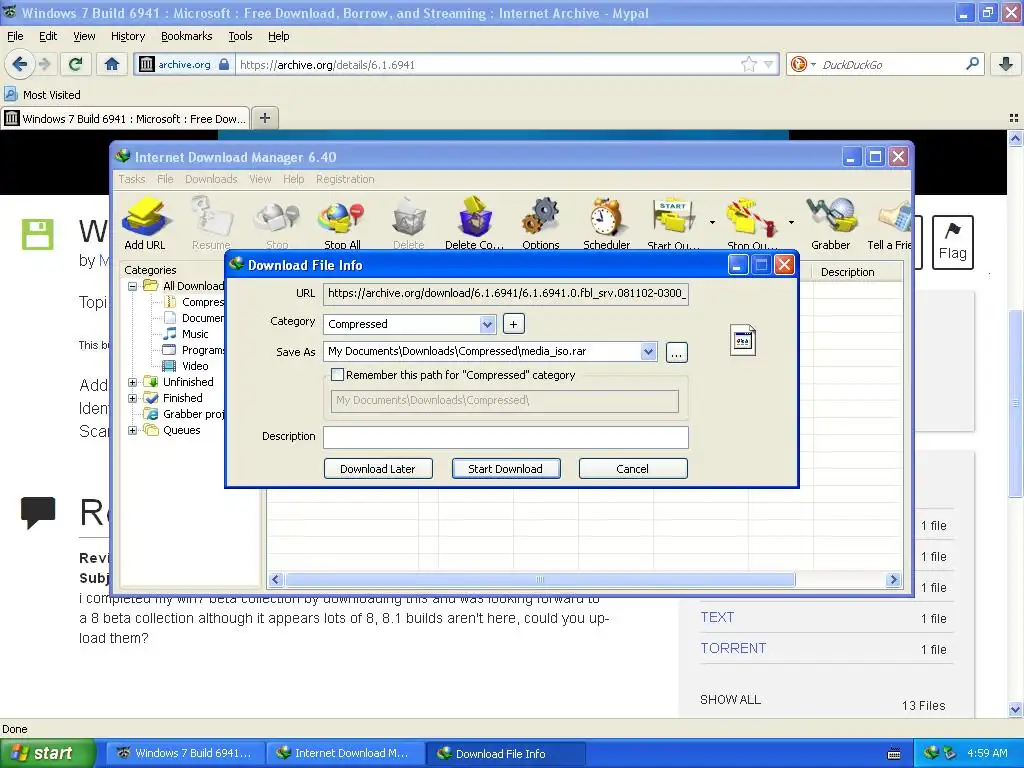Select the Windows 7 Build 6941 browser tab
This screenshot has width=1024, height=768.
pos(125,118)
